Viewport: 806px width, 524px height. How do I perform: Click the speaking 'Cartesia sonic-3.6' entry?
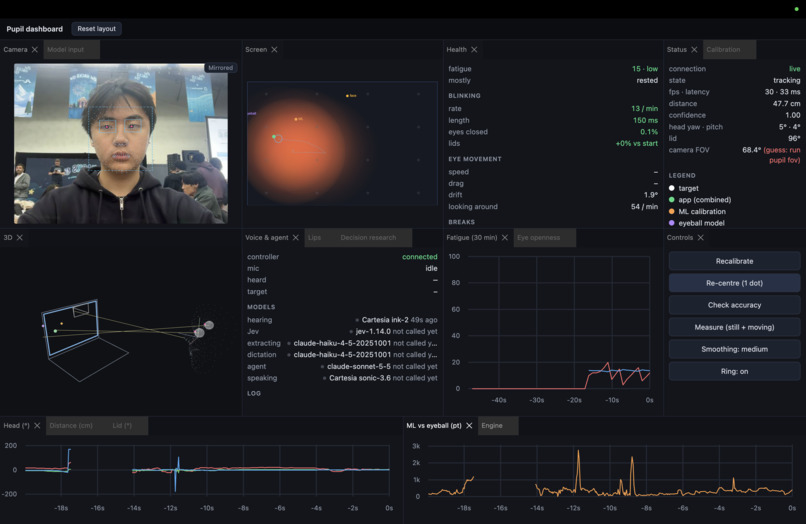point(360,378)
